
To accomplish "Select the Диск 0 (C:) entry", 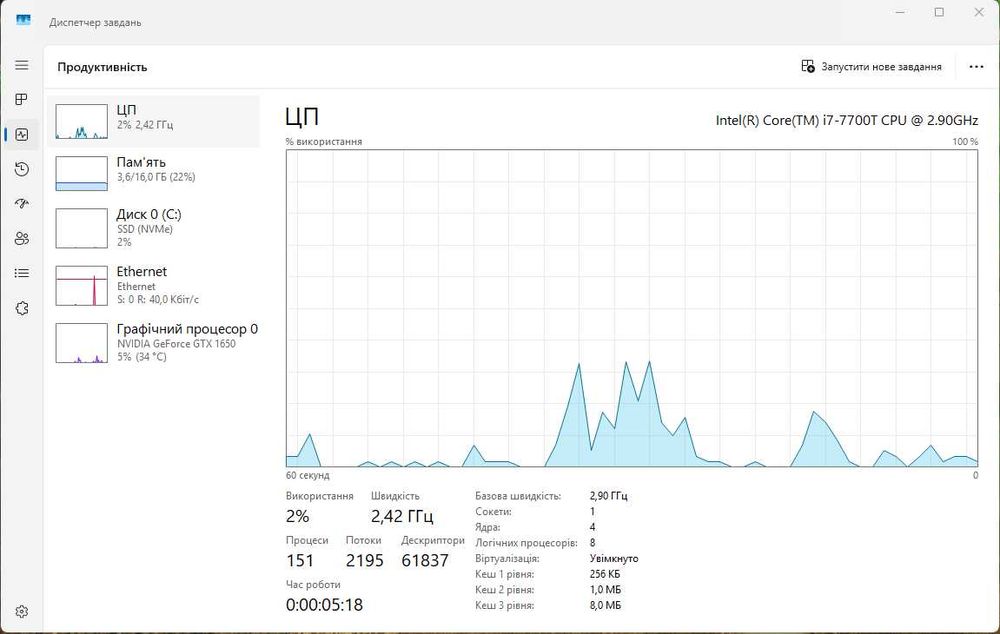I will [x=154, y=228].
